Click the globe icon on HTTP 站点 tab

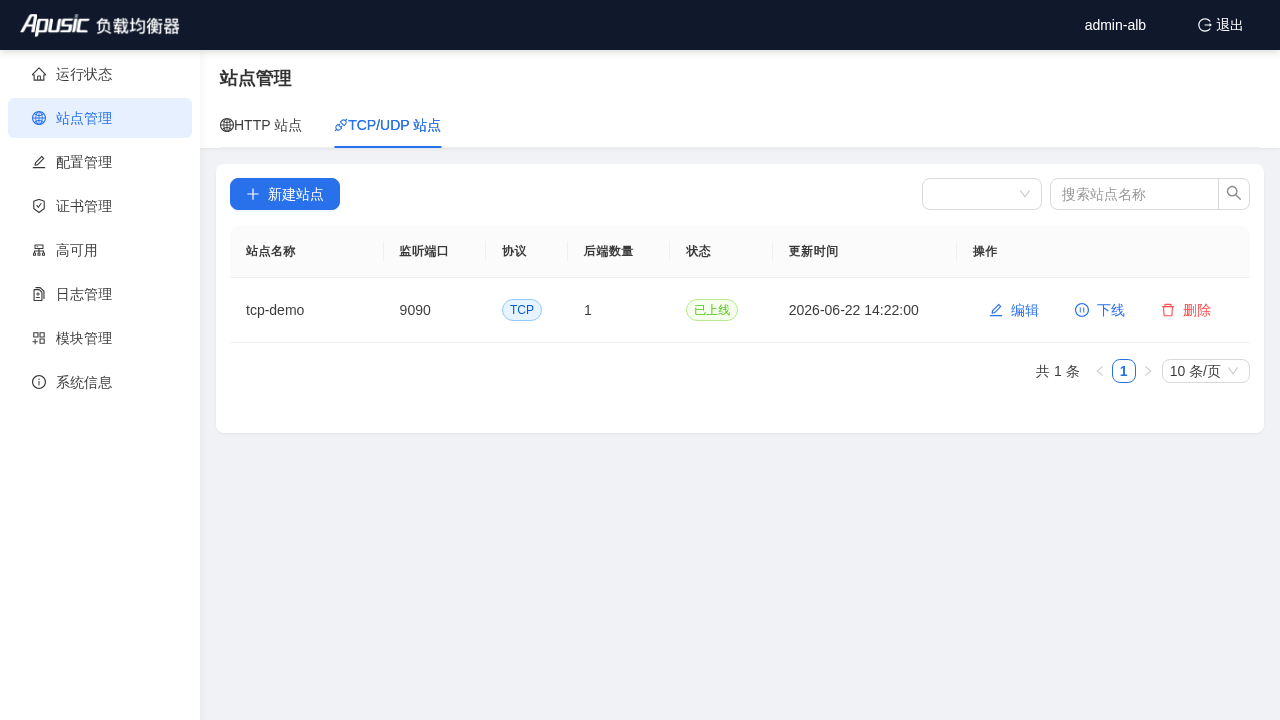pyautogui.click(x=227, y=125)
